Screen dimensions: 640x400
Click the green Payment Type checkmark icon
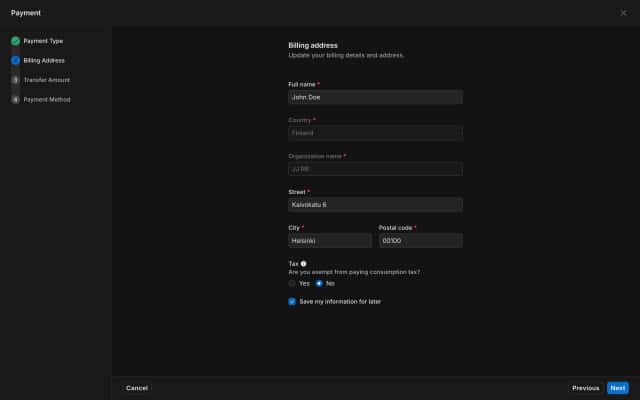pyautogui.click(x=16, y=41)
